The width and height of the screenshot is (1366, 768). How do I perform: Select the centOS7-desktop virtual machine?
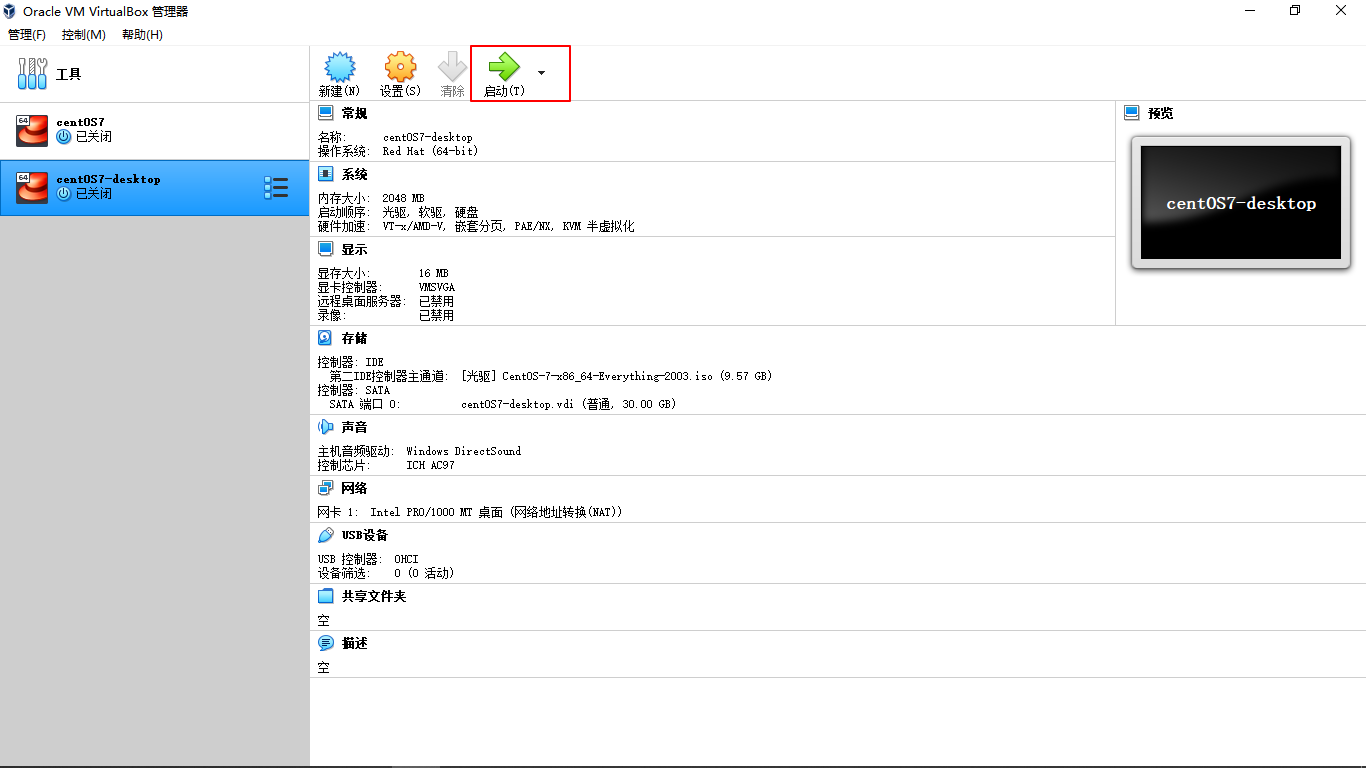click(x=155, y=187)
